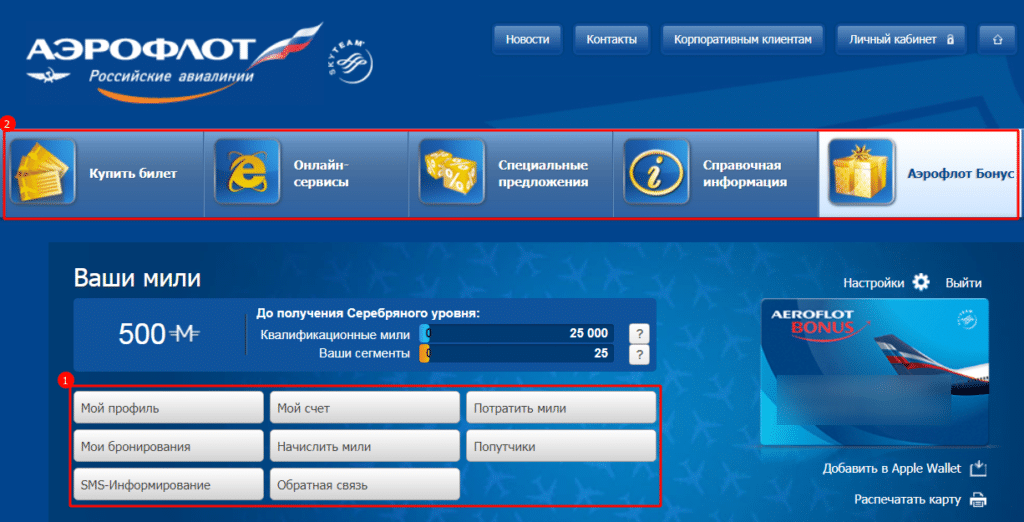This screenshot has width=1024, height=522.
Task: Click the question mark beside Квалификационные мили
Action: tap(639, 334)
